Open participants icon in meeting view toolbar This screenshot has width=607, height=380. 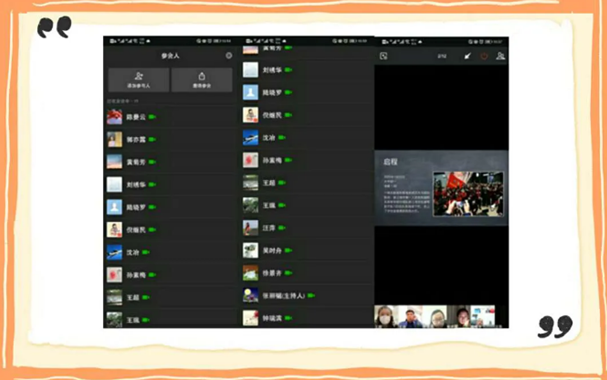click(x=501, y=56)
